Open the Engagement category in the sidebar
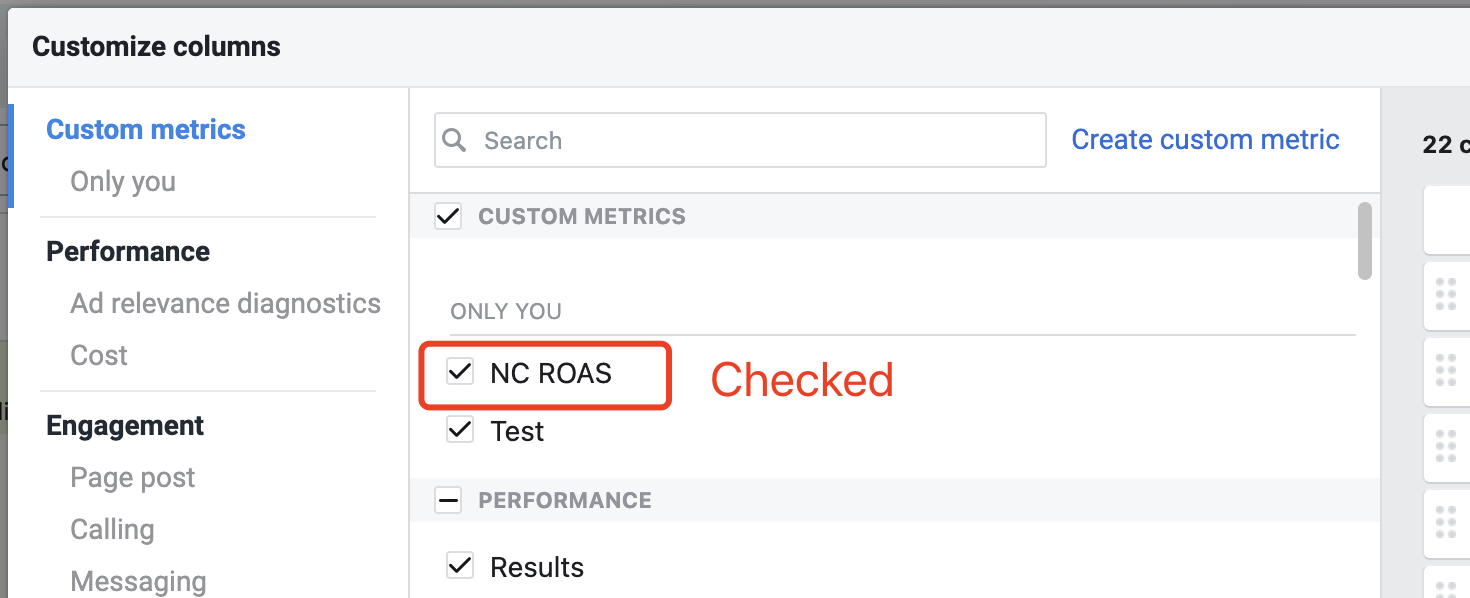The image size is (1470, 598). tap(125, 425)
